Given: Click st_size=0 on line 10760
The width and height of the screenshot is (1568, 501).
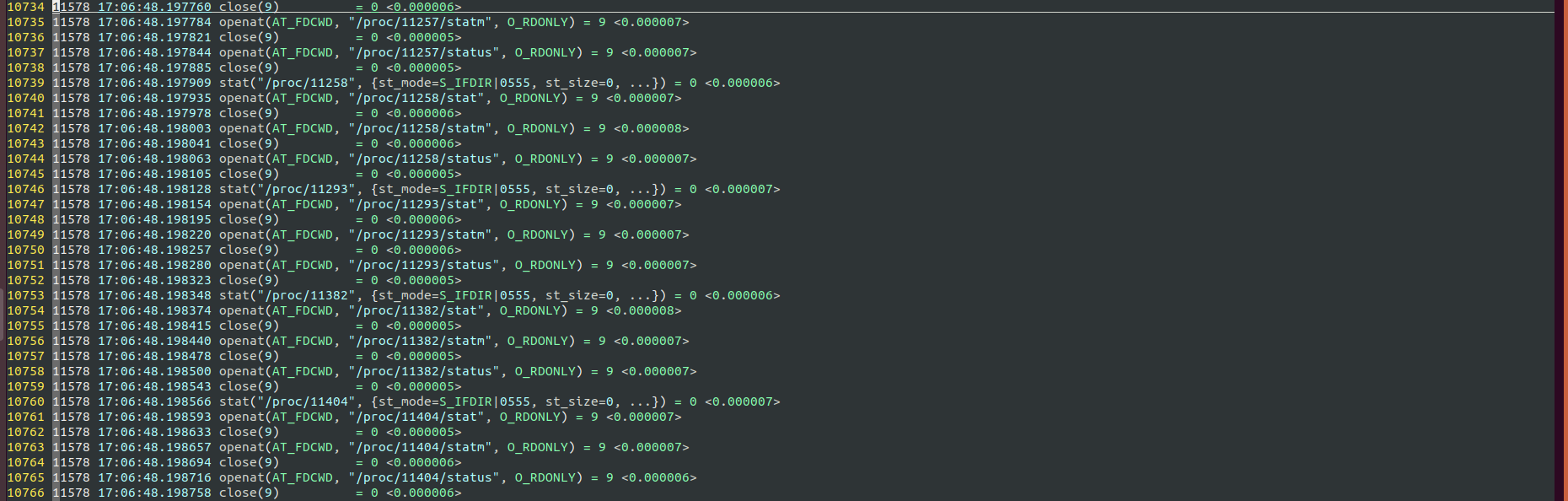Looking at the screenshot, I should (x=580, y=401).
